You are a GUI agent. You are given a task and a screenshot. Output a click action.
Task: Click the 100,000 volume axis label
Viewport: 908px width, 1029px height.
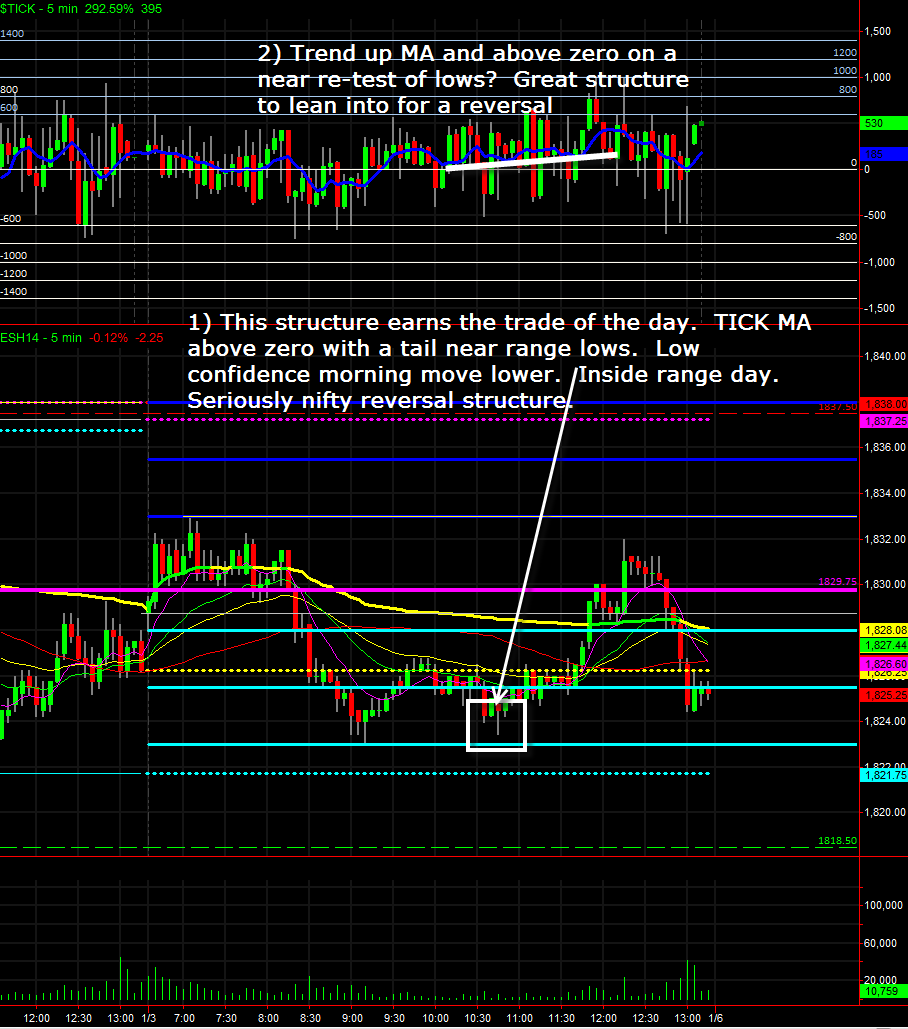[x=884, y=905]
